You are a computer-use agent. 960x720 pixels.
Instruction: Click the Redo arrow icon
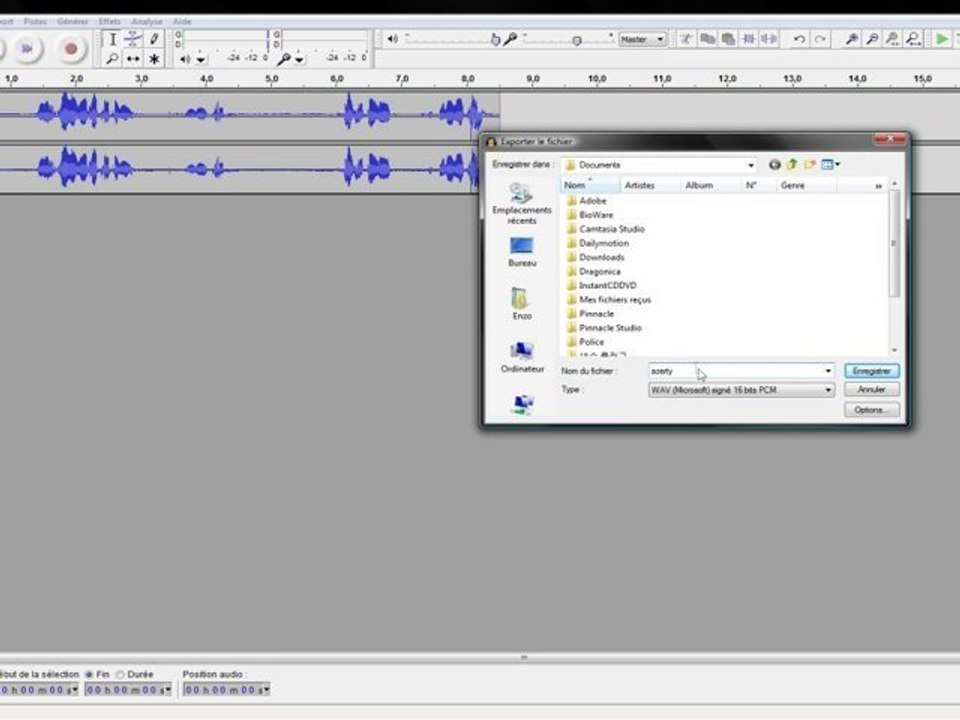pyautogui.click(x=820, y=40)
